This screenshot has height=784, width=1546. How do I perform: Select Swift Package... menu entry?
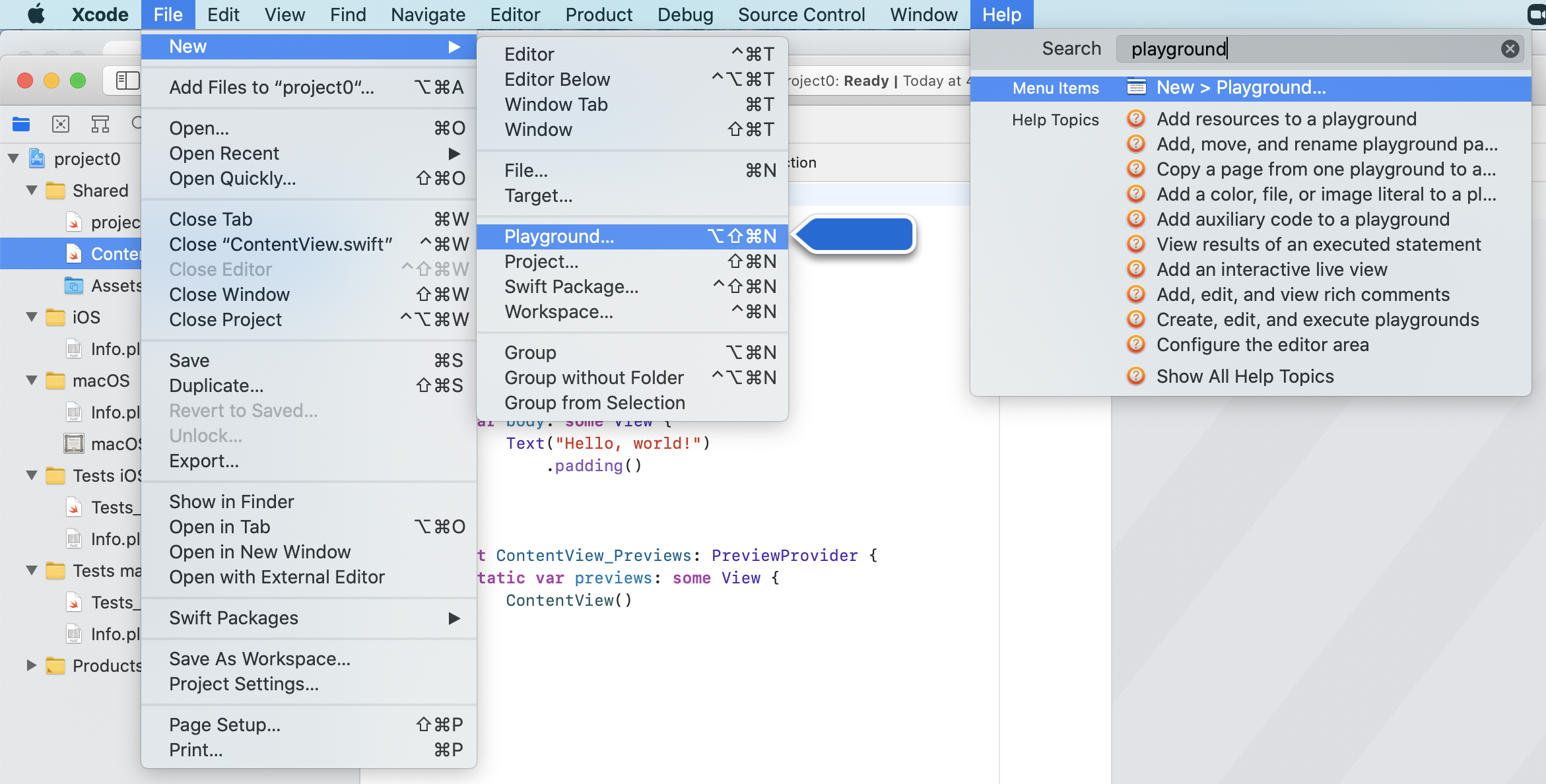click(x=571, y=286)
